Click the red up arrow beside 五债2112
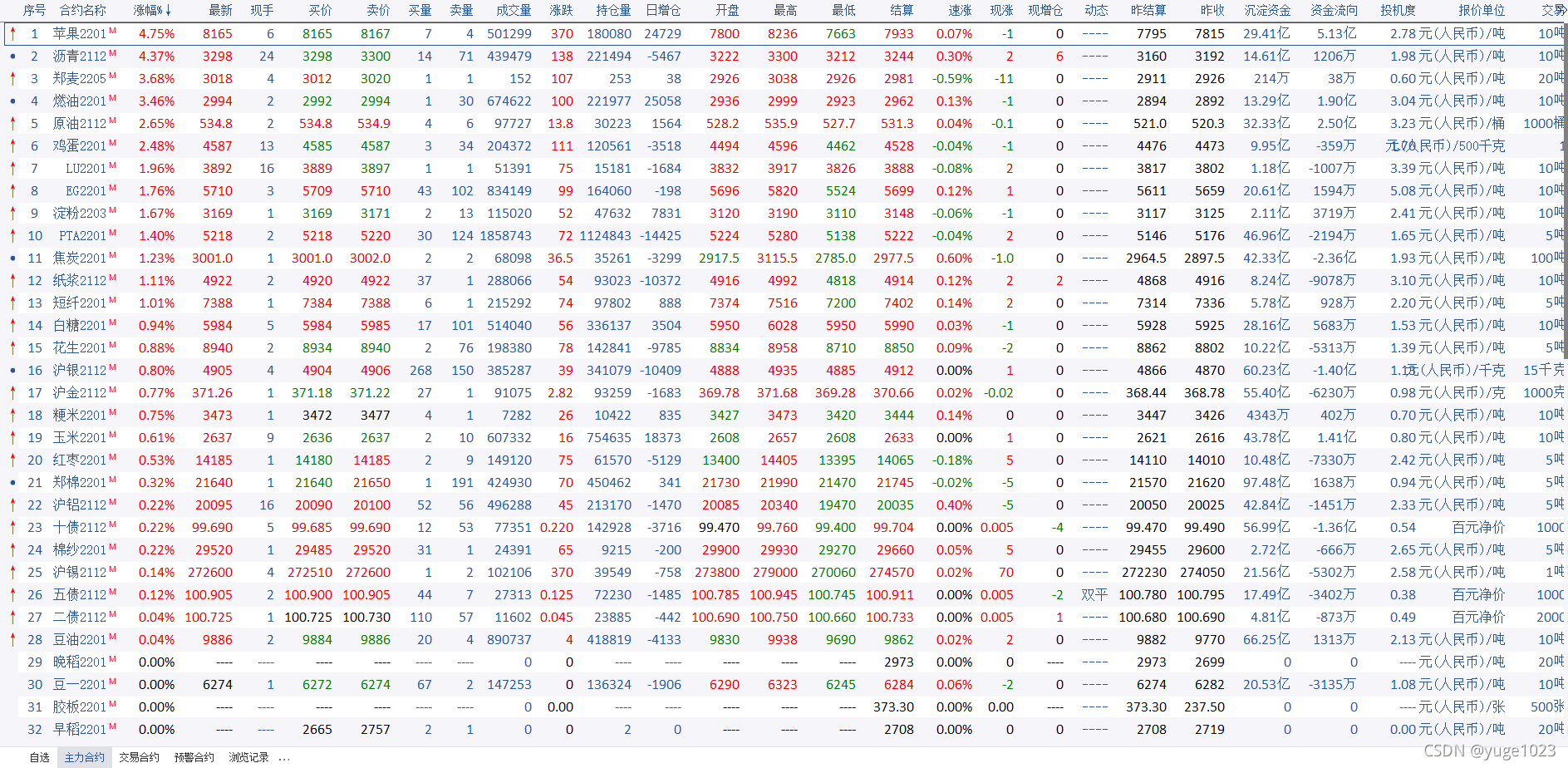Screen dimensions: 1568x768 (12, 594)
